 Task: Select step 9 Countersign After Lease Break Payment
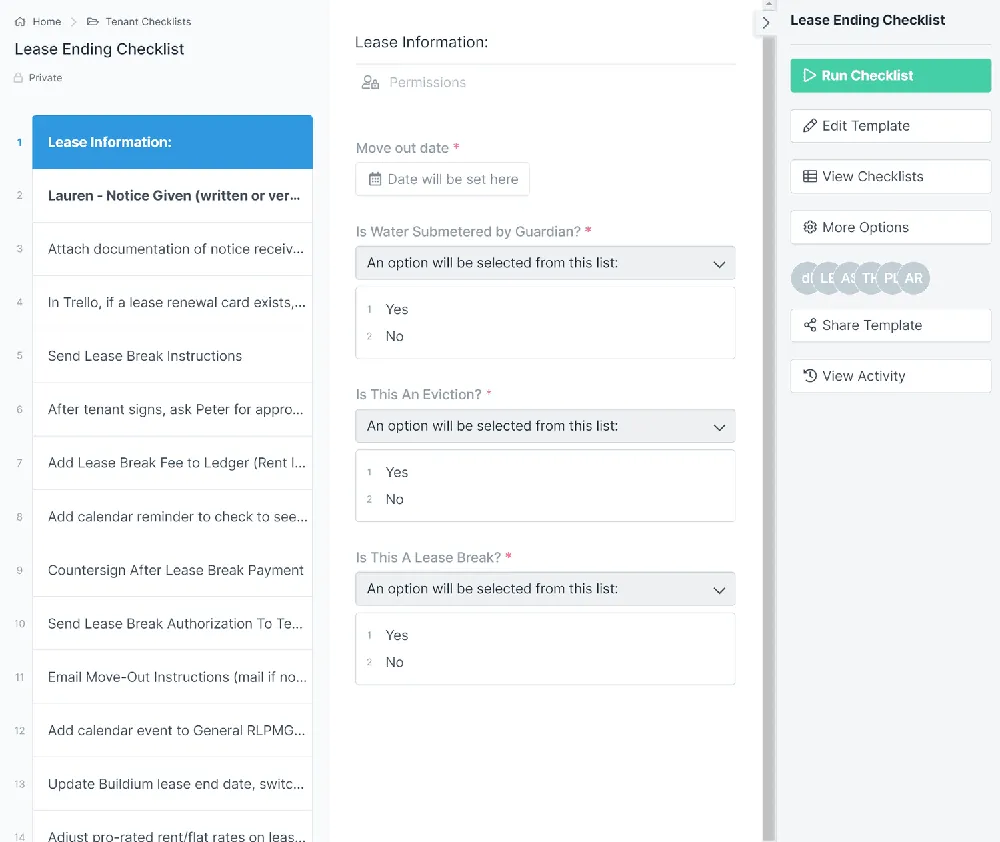172,570
